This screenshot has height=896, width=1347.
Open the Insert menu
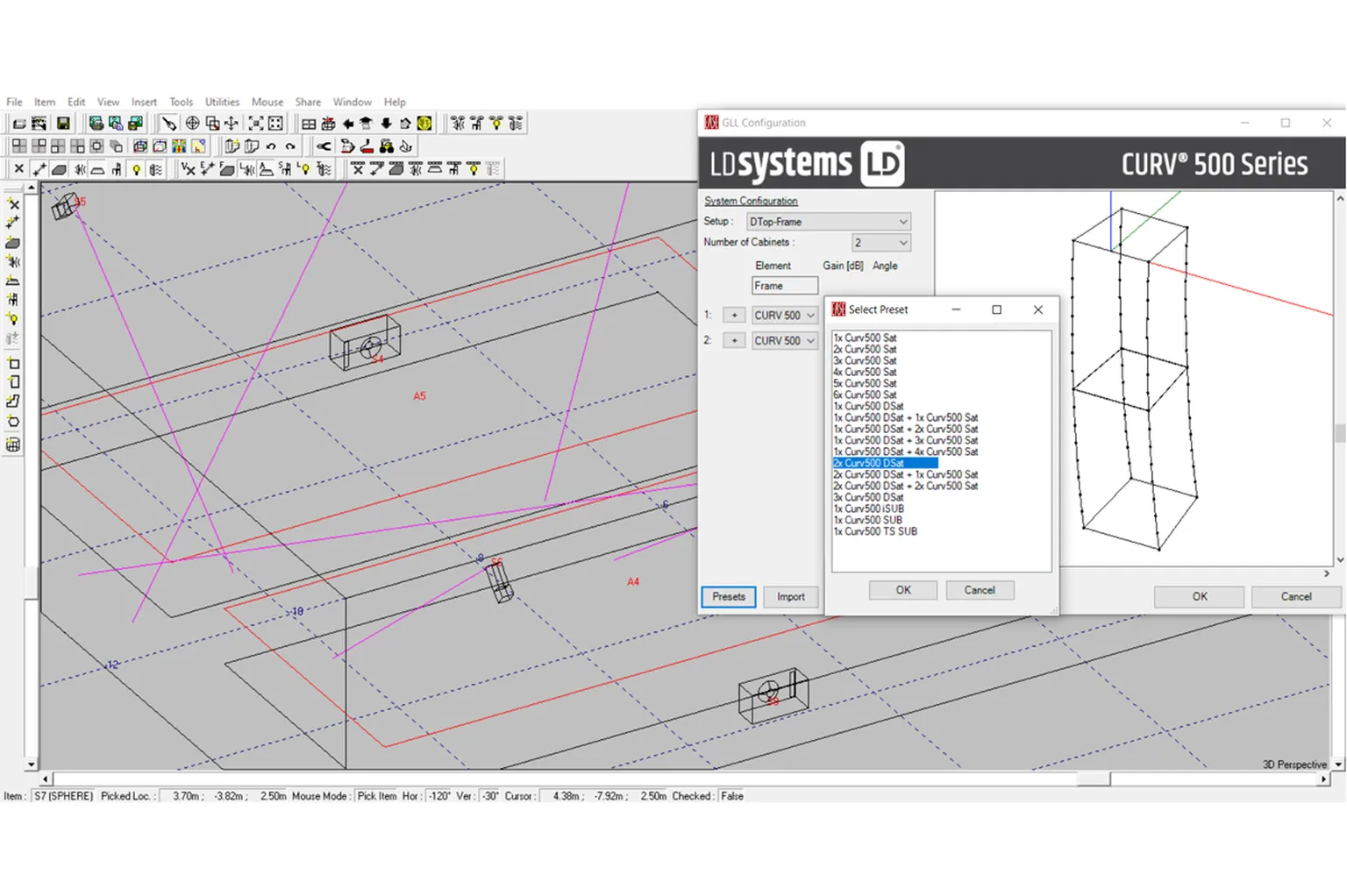tap(144, 103)
